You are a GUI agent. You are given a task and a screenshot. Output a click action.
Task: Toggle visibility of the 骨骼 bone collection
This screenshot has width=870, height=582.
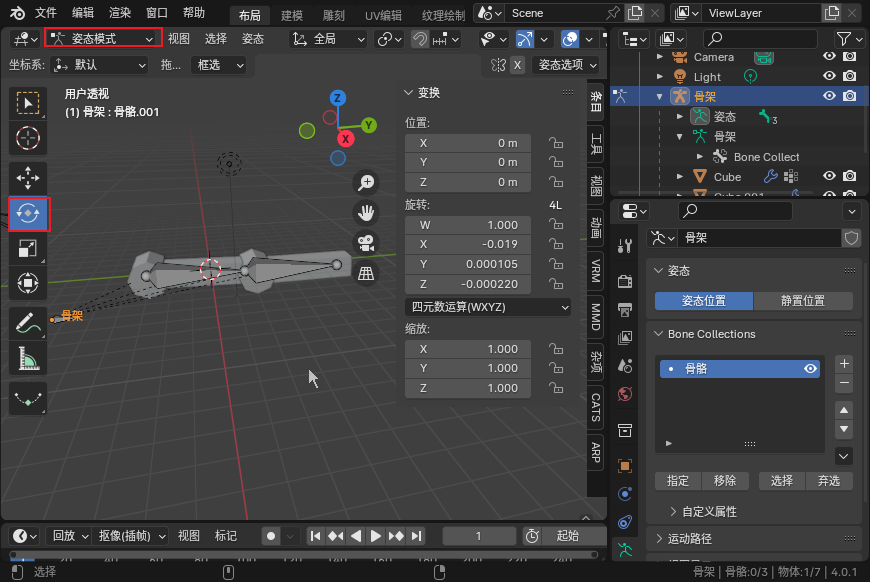pos(811,369)
